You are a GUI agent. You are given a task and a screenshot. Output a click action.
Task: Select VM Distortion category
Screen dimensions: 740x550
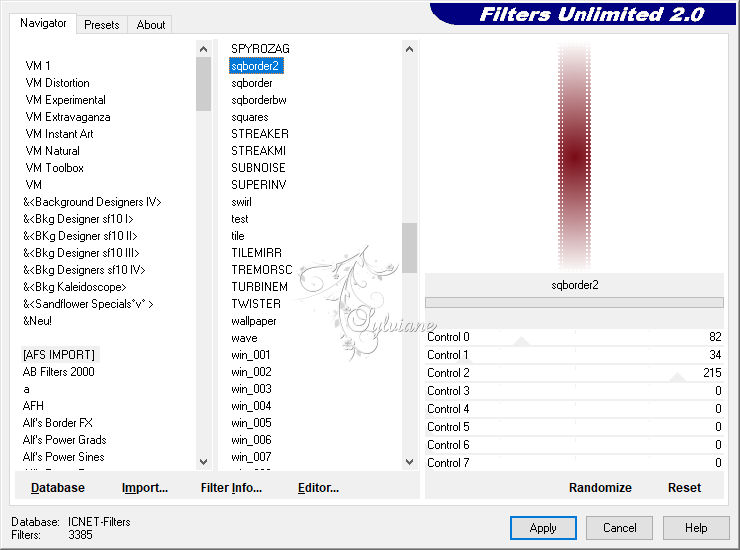(x=58, y=83)
